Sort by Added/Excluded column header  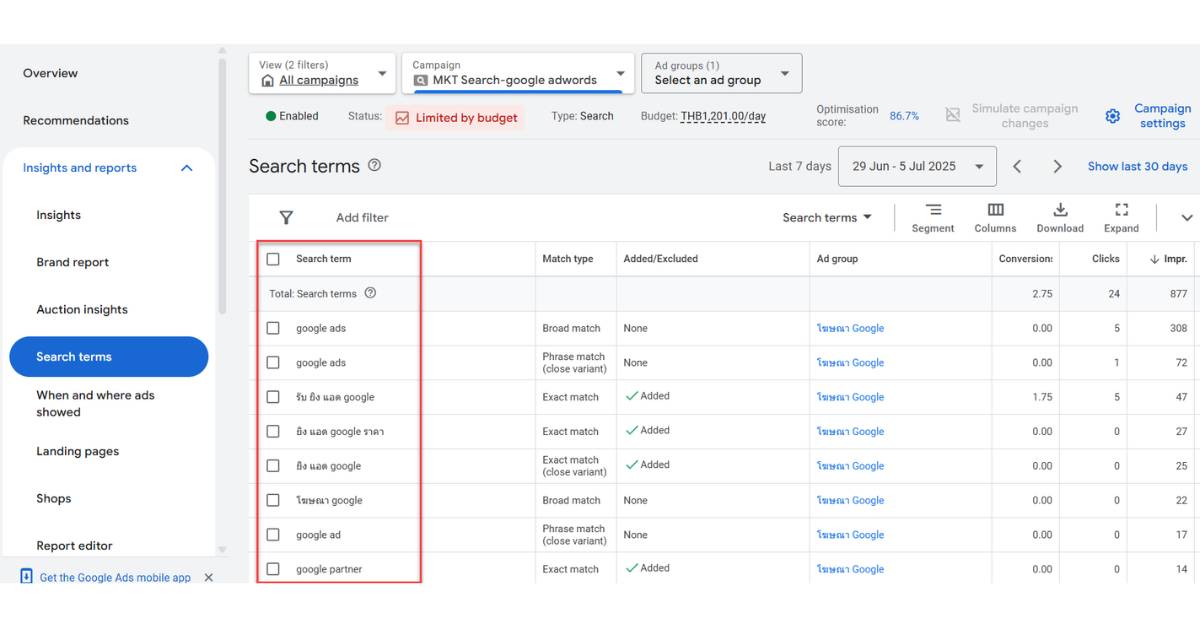[x=660, y=259]
